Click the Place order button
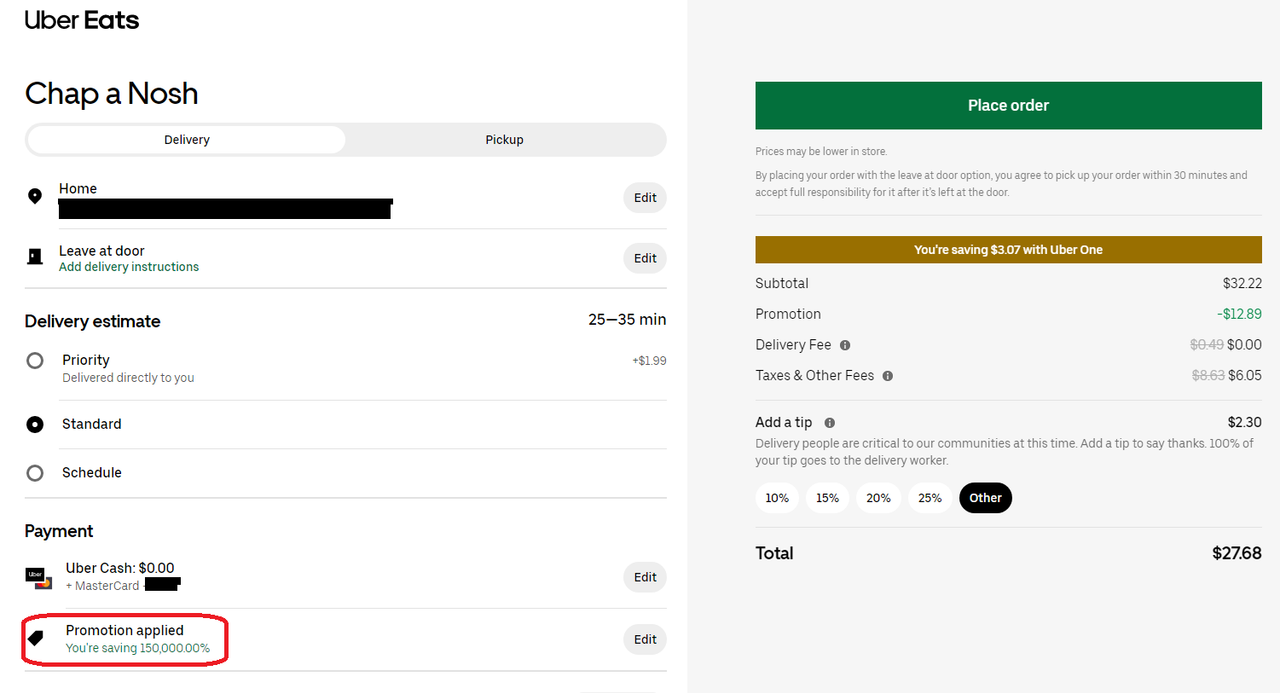The image size is (1280, 693). pyautogui.click(x=1009, y=106)
